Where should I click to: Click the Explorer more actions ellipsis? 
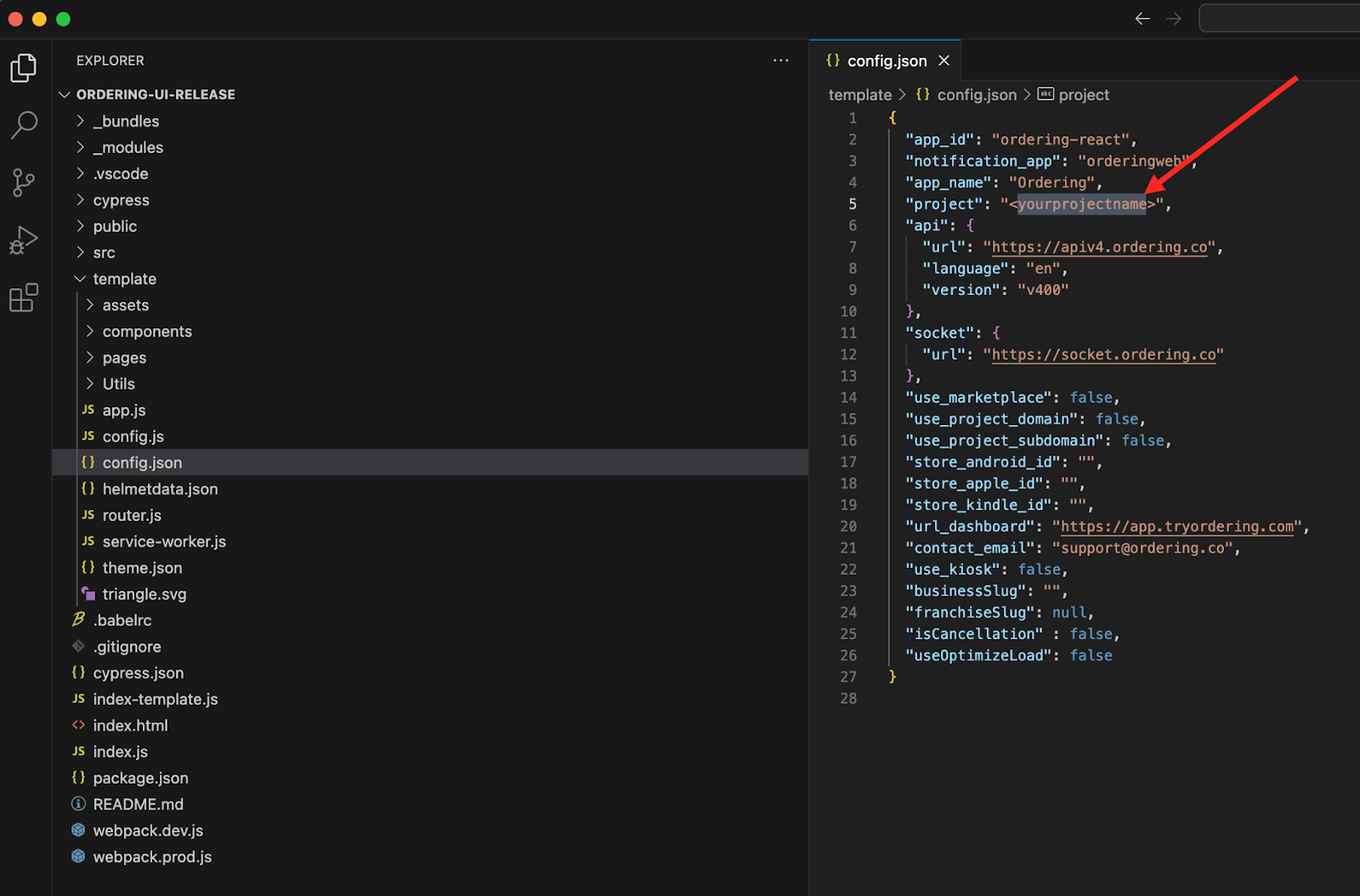pyautogui.click(x=780, y=60)
